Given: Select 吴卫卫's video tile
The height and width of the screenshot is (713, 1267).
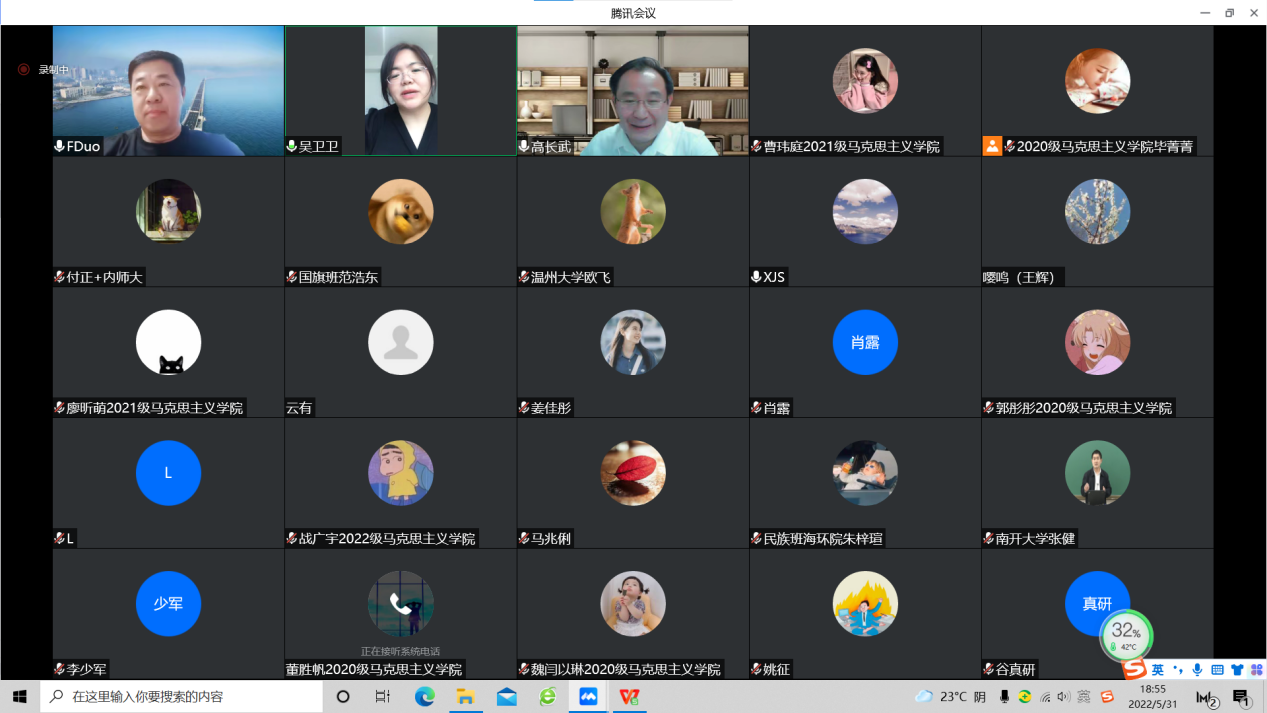Looking at the screenshot, I should click(x=400, y=91).
